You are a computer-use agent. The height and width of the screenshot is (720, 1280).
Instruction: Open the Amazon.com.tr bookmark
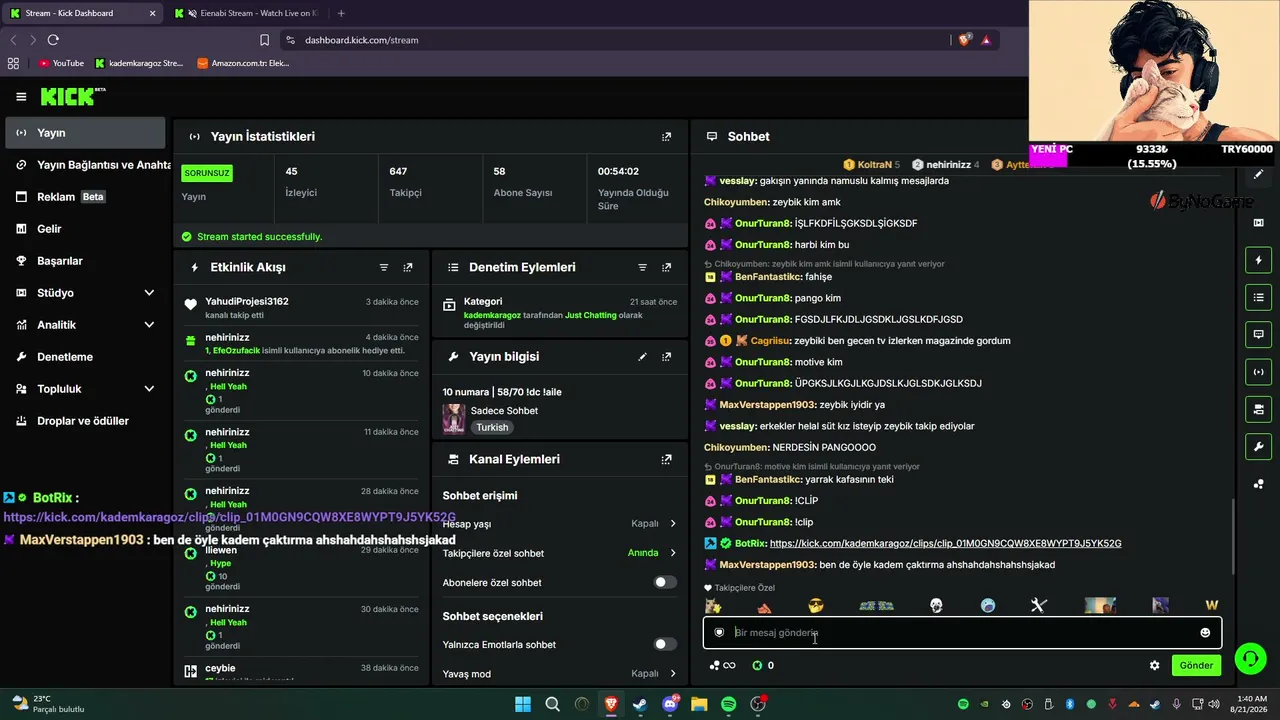click(243, 63)
